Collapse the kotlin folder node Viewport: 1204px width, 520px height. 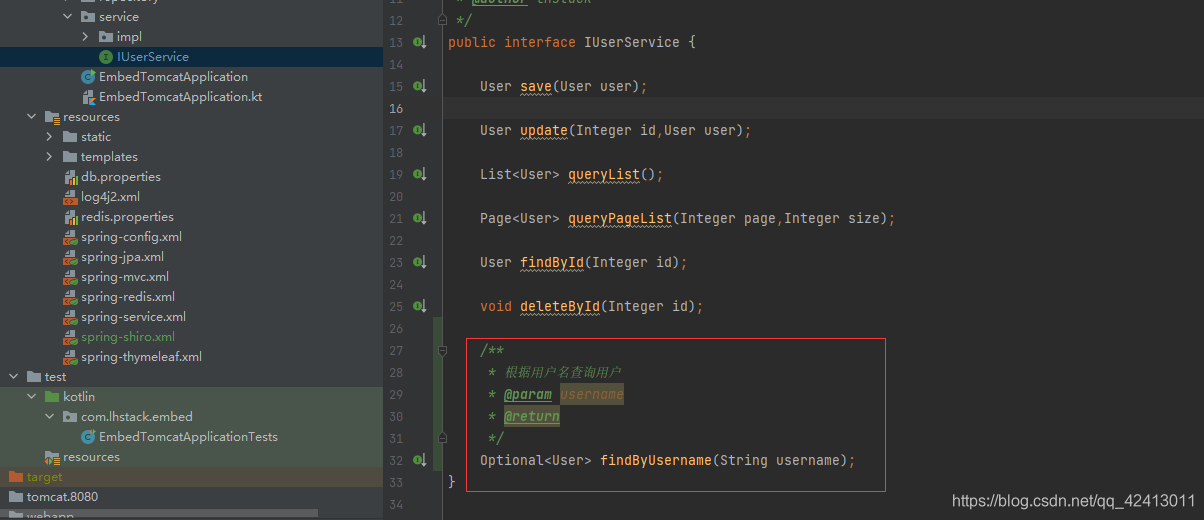point(32,397)
